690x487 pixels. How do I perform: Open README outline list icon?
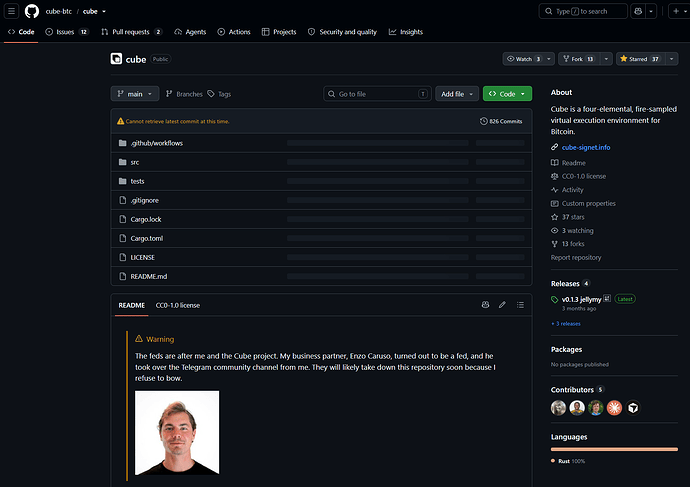(x=520, y=304)
